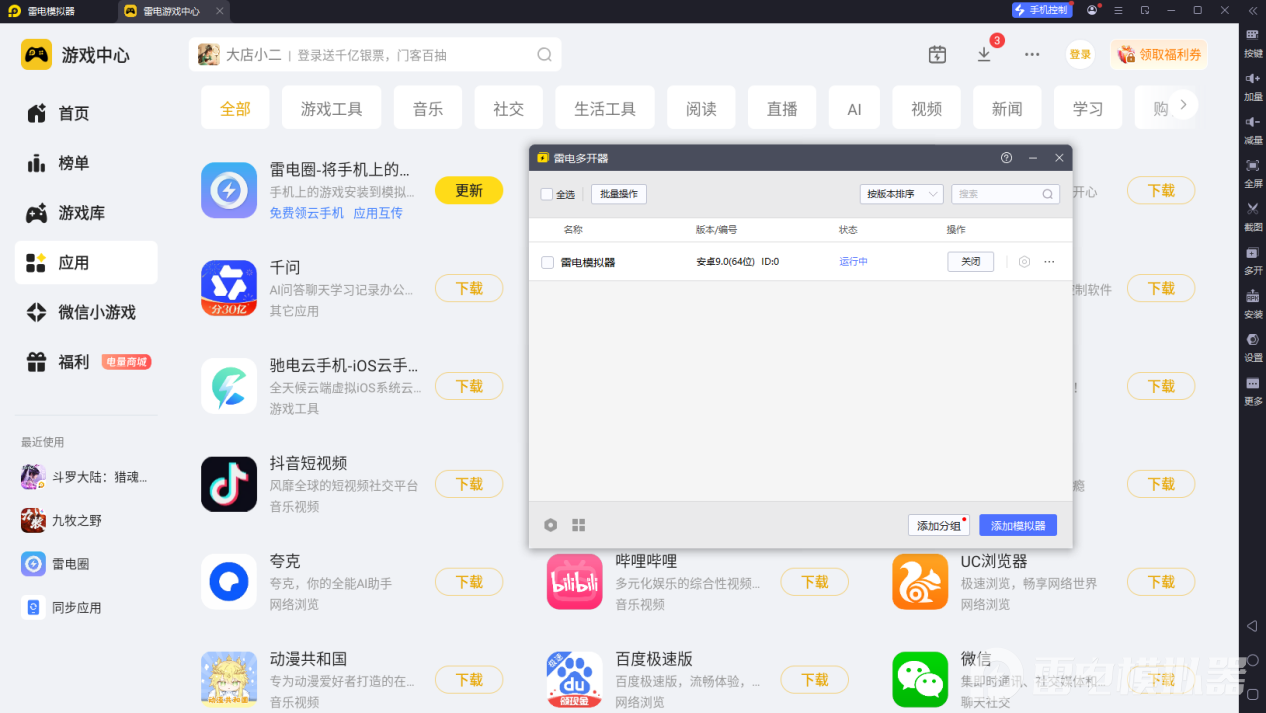Open the 截图 screenshot scissors tool
The image size is (1266, 713).
[x=1252, y=213]
